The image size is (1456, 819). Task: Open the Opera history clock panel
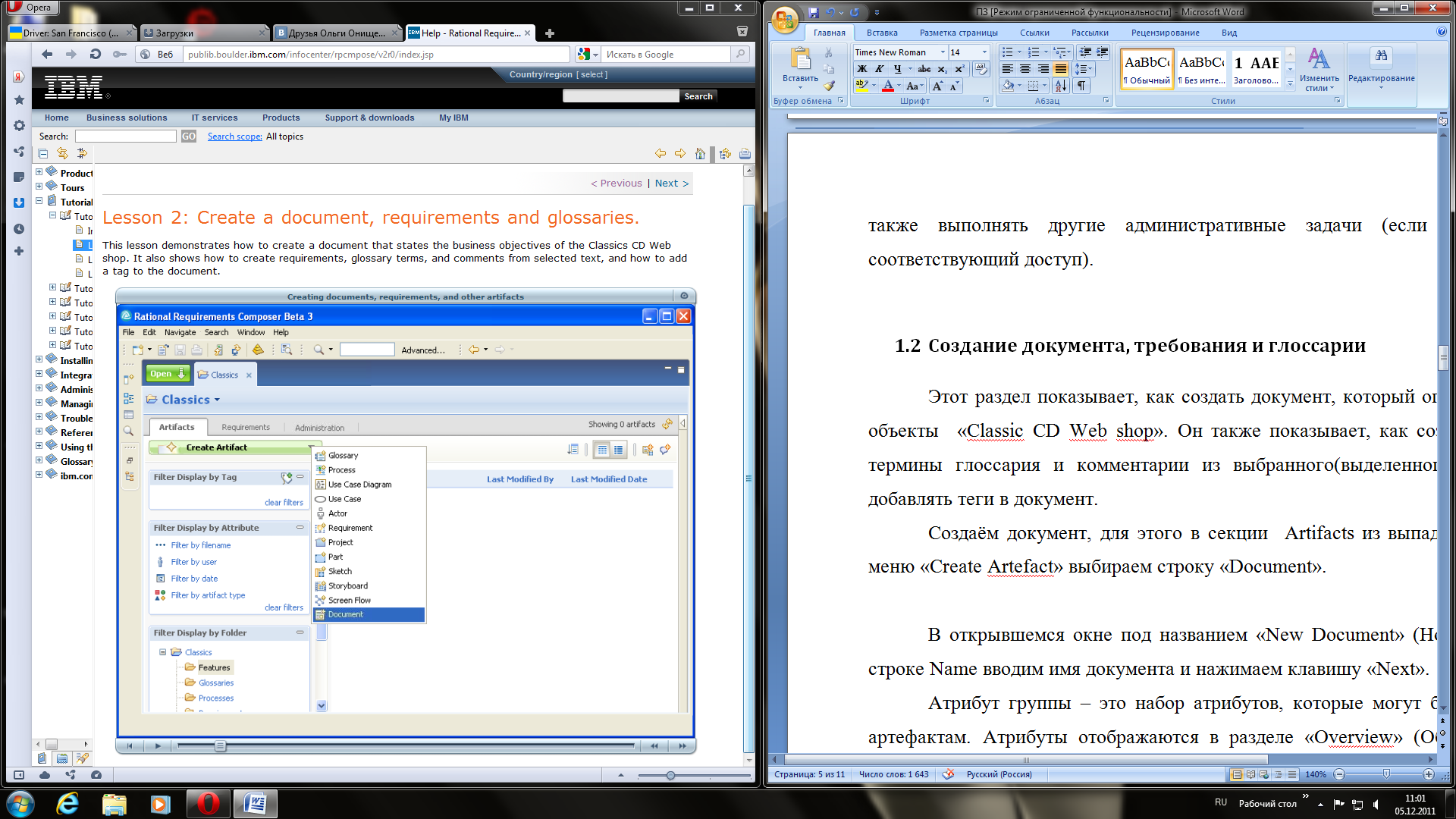pos(19,229)
